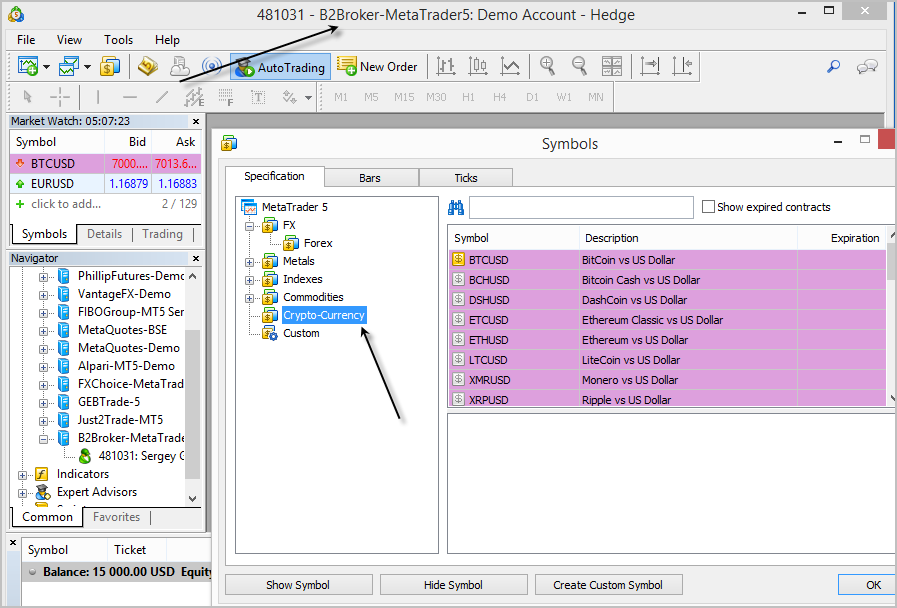Image resolution: width=897 pixels, height=608 pixels.
Task: Select the equidistant channel tool
Action: point(194,97)
